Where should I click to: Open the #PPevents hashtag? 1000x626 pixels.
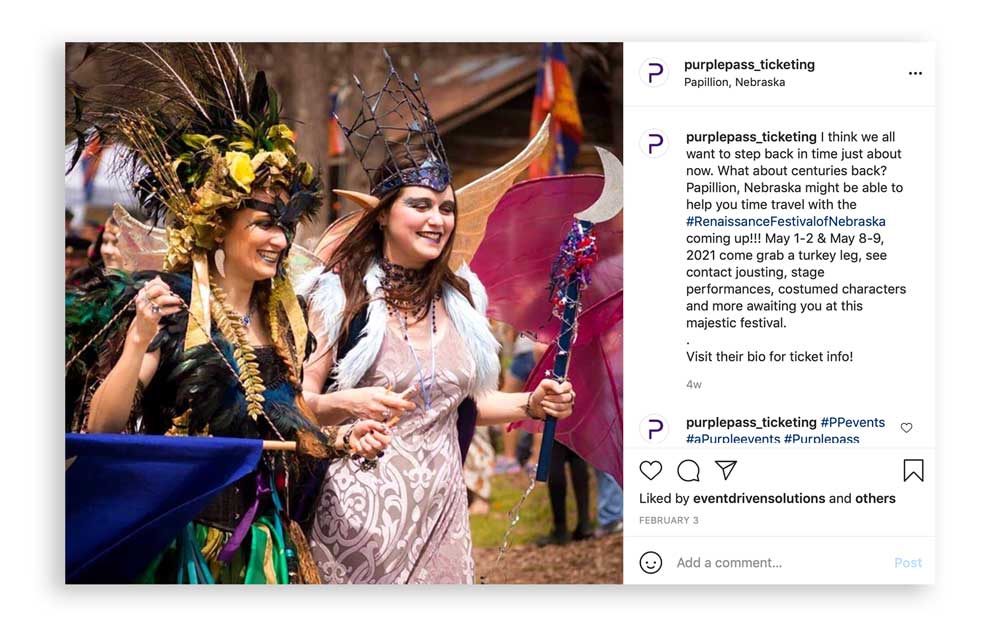point(853,422)
